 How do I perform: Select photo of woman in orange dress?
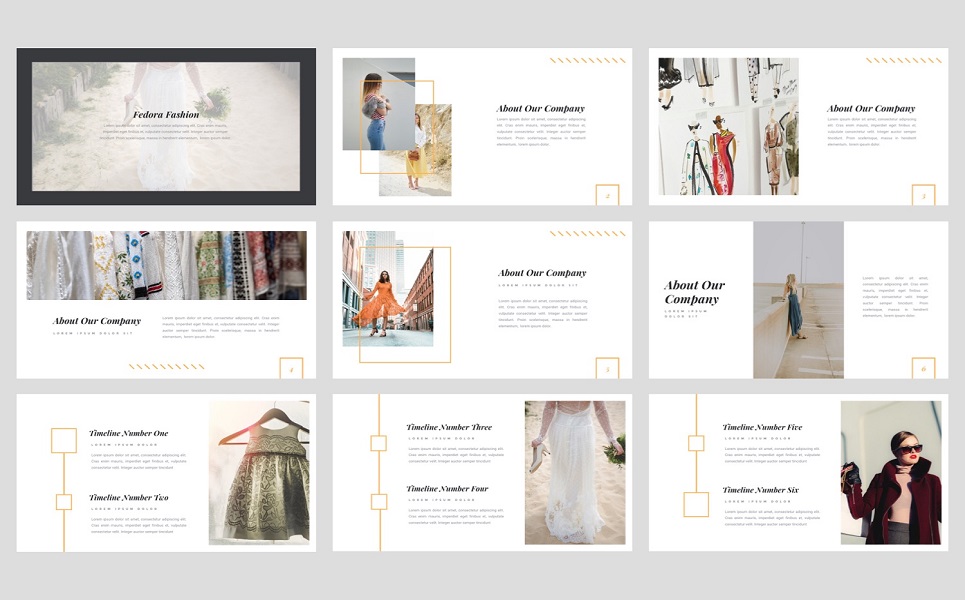click(388, 289)
